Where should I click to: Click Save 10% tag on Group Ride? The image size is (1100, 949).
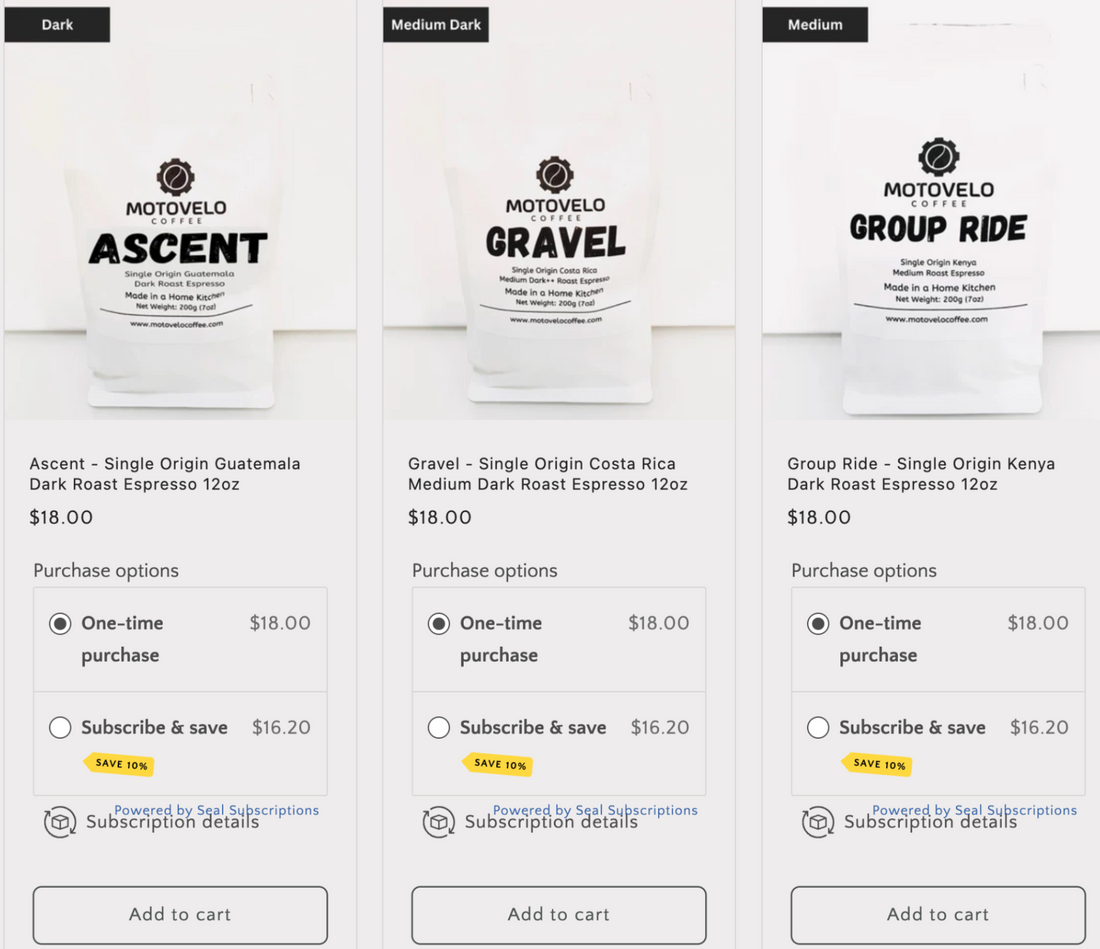tap(877, 764)
